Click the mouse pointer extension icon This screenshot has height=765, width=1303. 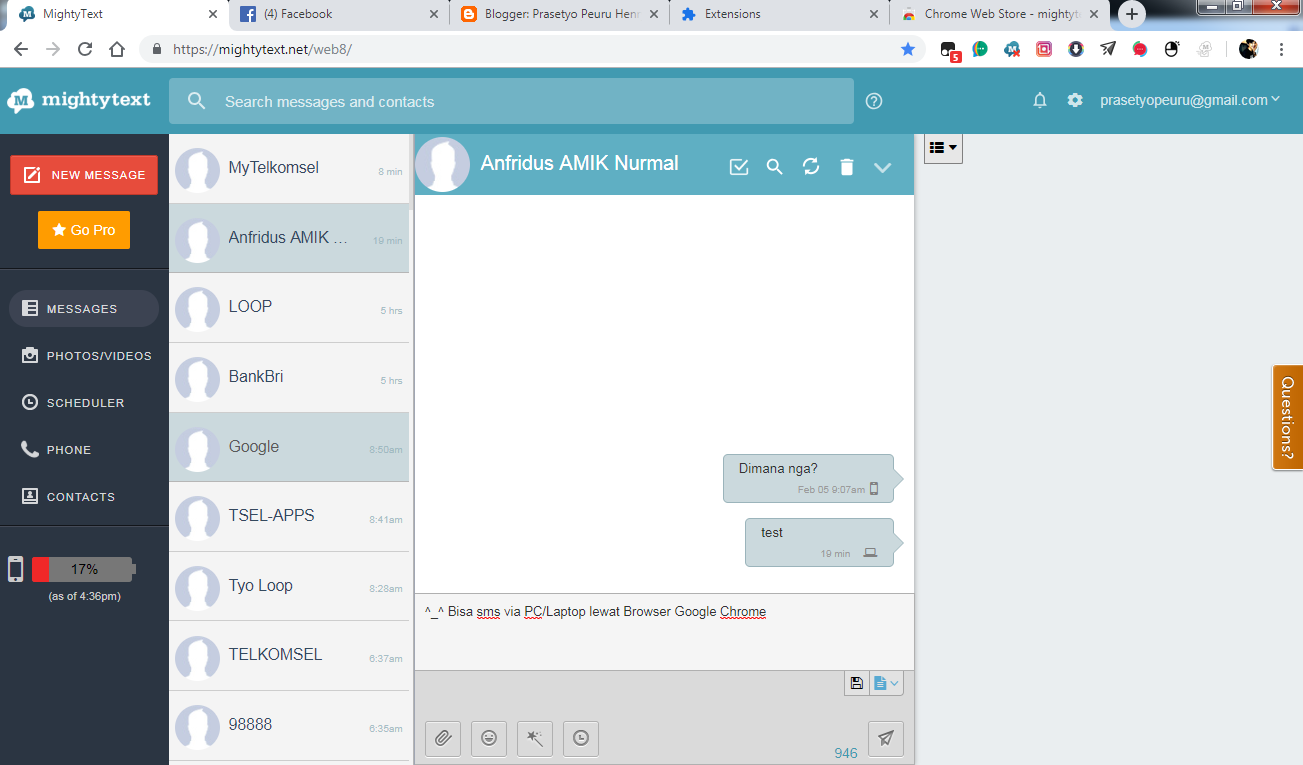pos(1172,49)
